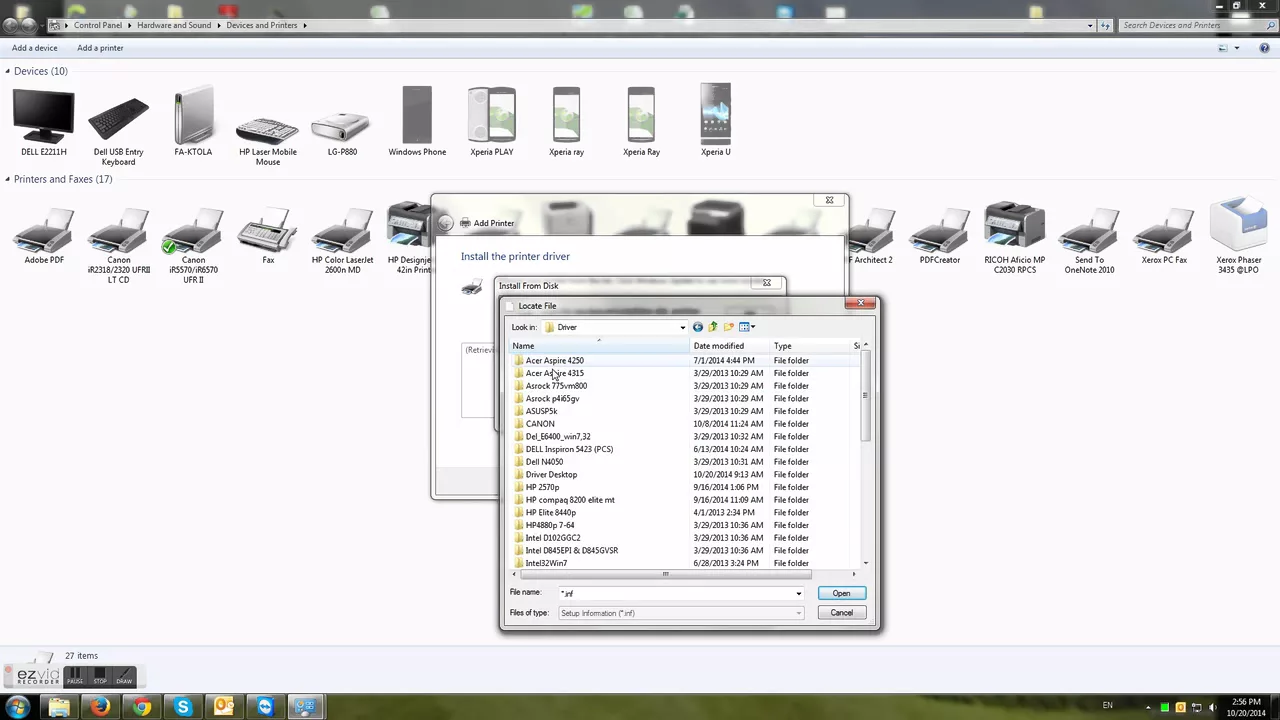Open Devices and Printers help icon
Image resolution: width=1280 pixels, height=720 pixels.
[1263, 48]
